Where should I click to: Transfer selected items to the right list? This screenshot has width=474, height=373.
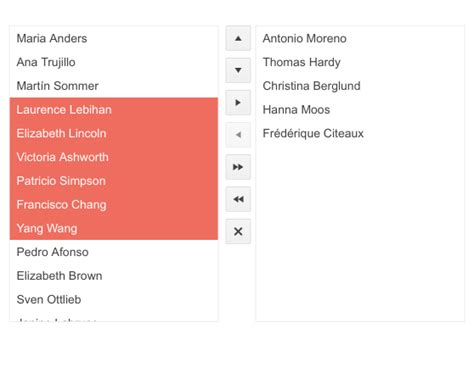point(238,103)
